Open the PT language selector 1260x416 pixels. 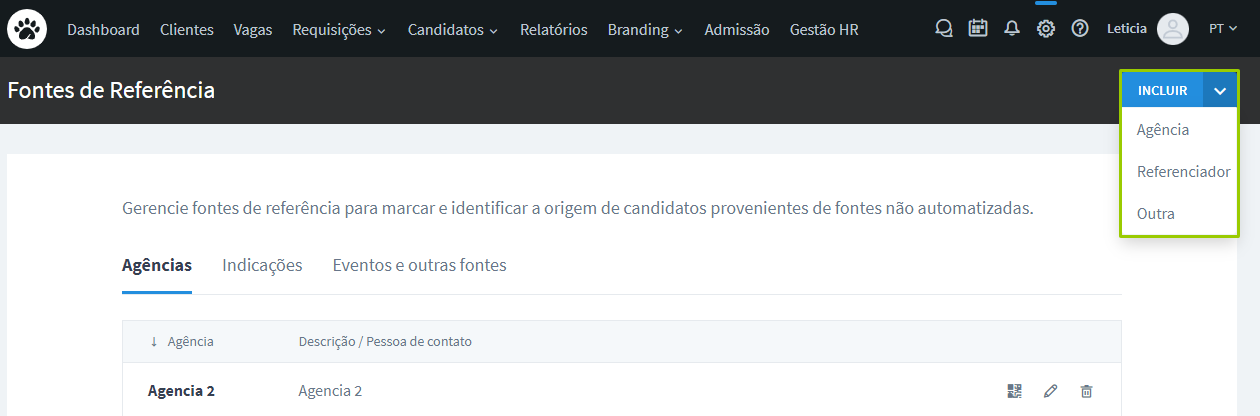[x=1222, y=29]
